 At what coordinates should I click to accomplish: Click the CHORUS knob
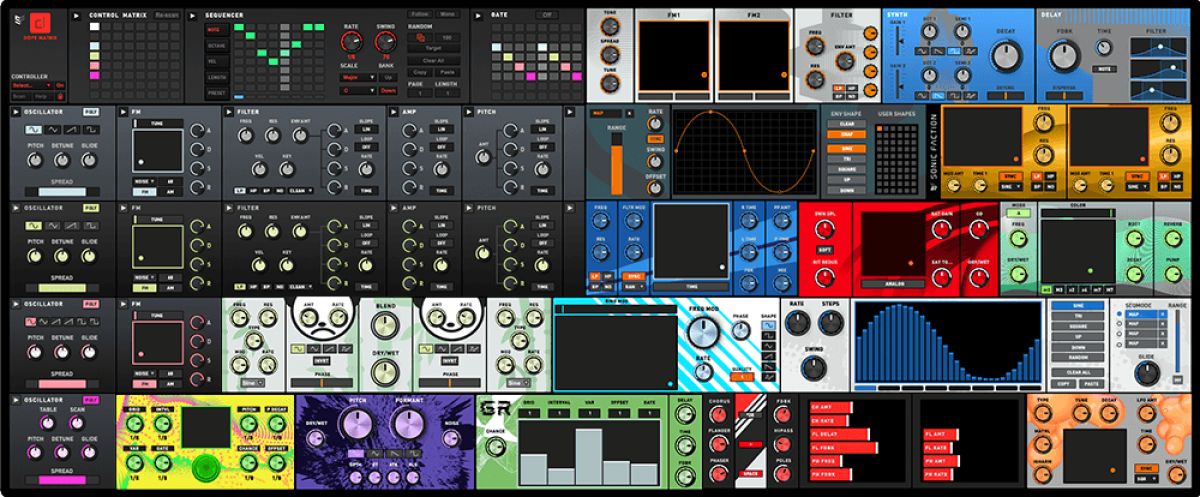tap(718, 414)
